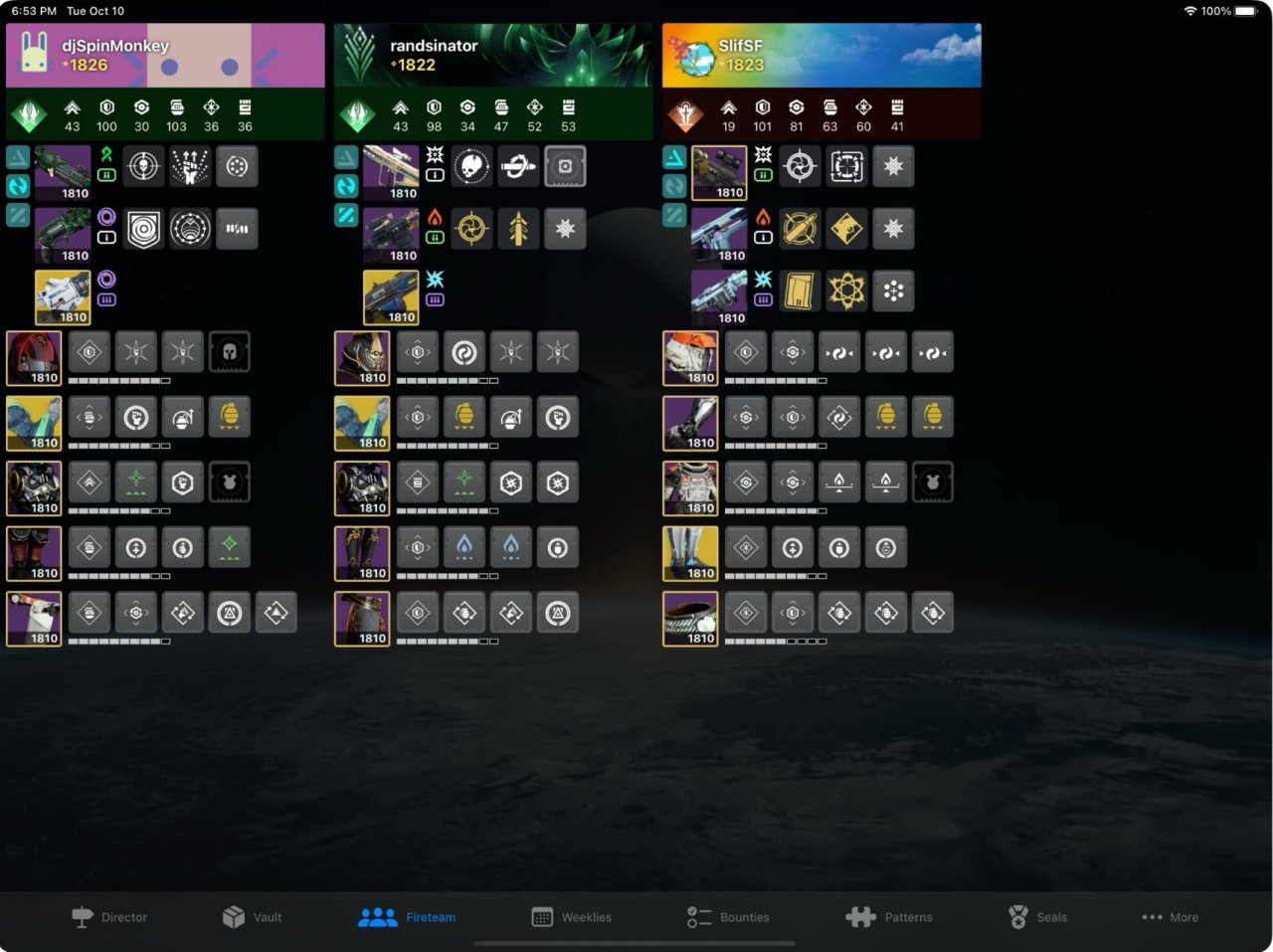Open randsinator's blue exotic heavy weapon
The width and height of the screenshot is (1273, 952).
point(391,297)
